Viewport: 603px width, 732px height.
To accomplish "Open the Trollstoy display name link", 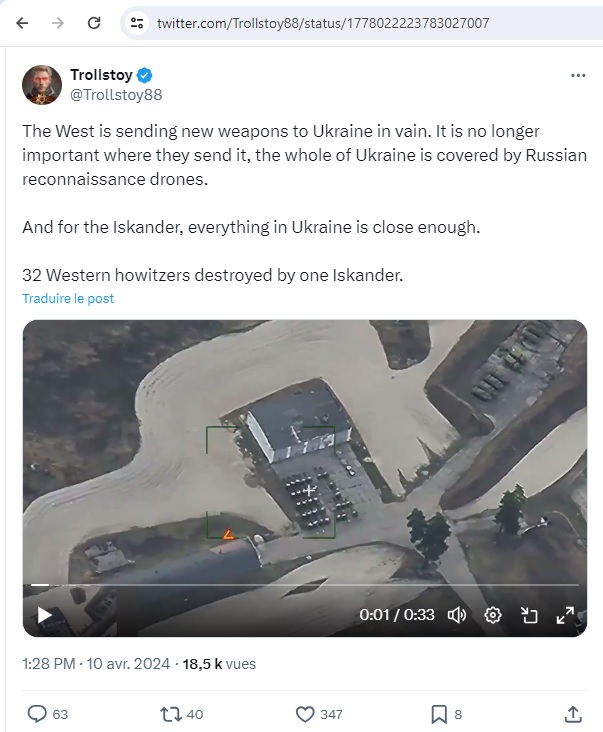I will [101, 75].
